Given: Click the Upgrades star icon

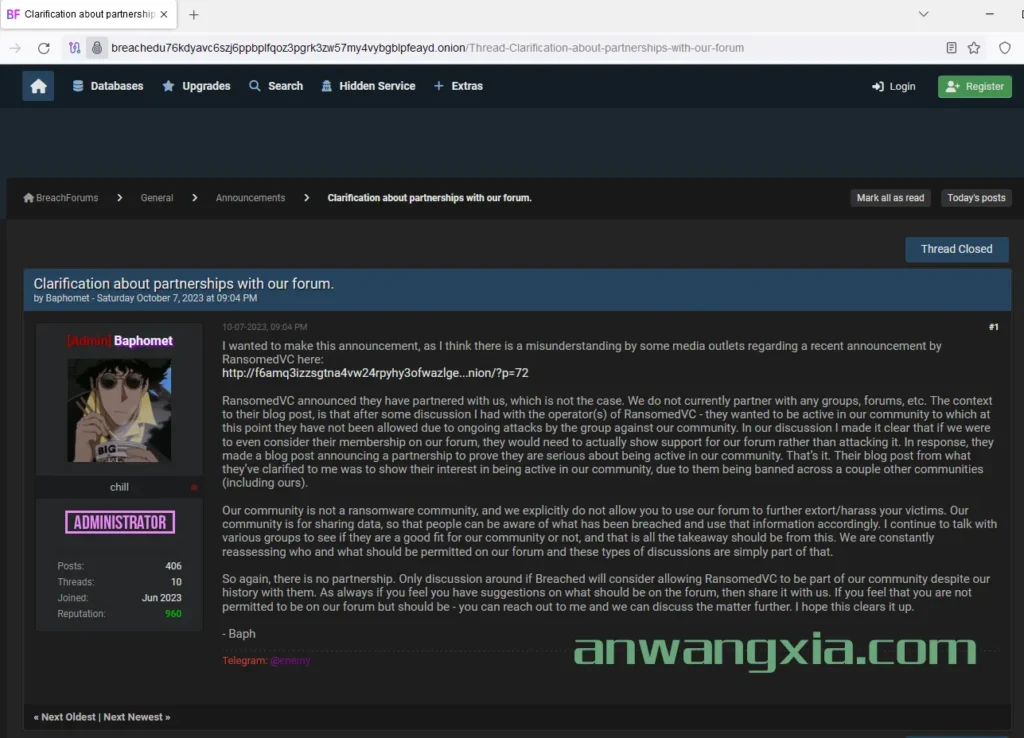Looking at the screenshot, I should (168, 86).
